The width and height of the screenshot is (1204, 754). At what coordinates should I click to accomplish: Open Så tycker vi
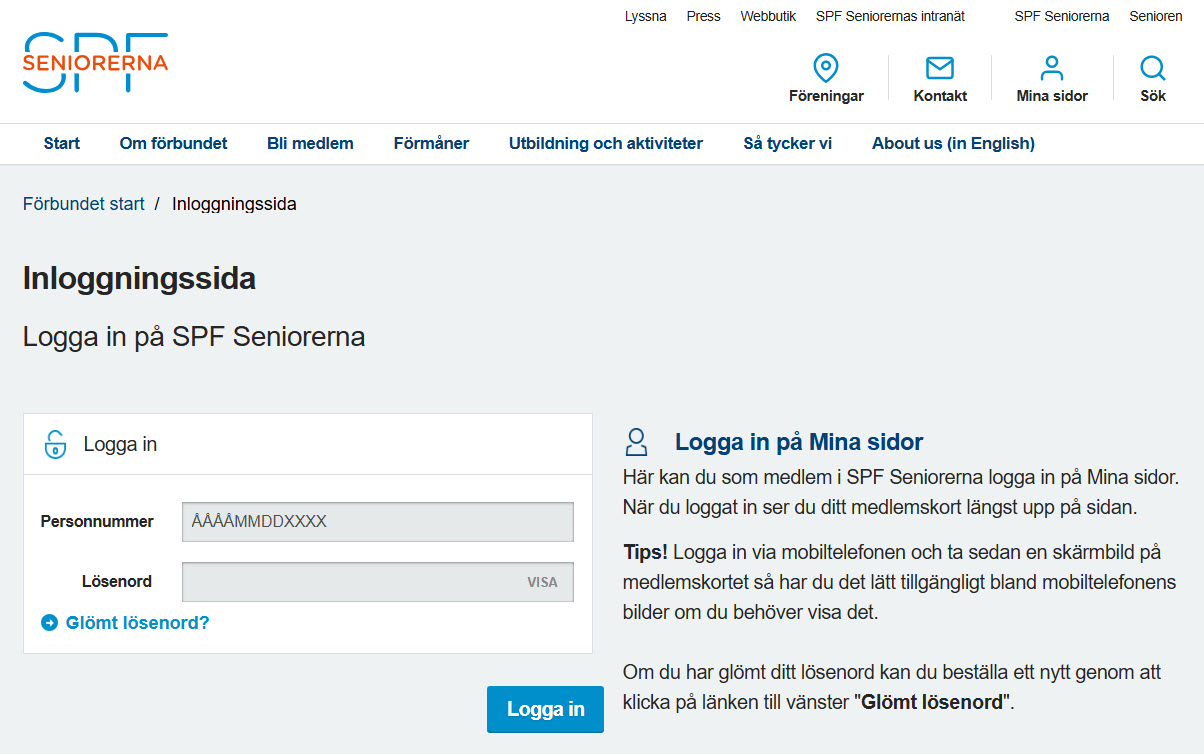787,143
